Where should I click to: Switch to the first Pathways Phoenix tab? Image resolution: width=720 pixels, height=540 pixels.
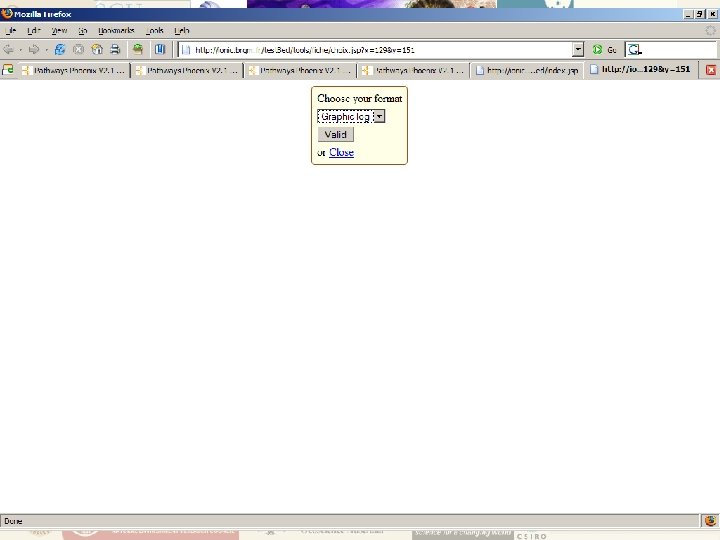point(74,70)
